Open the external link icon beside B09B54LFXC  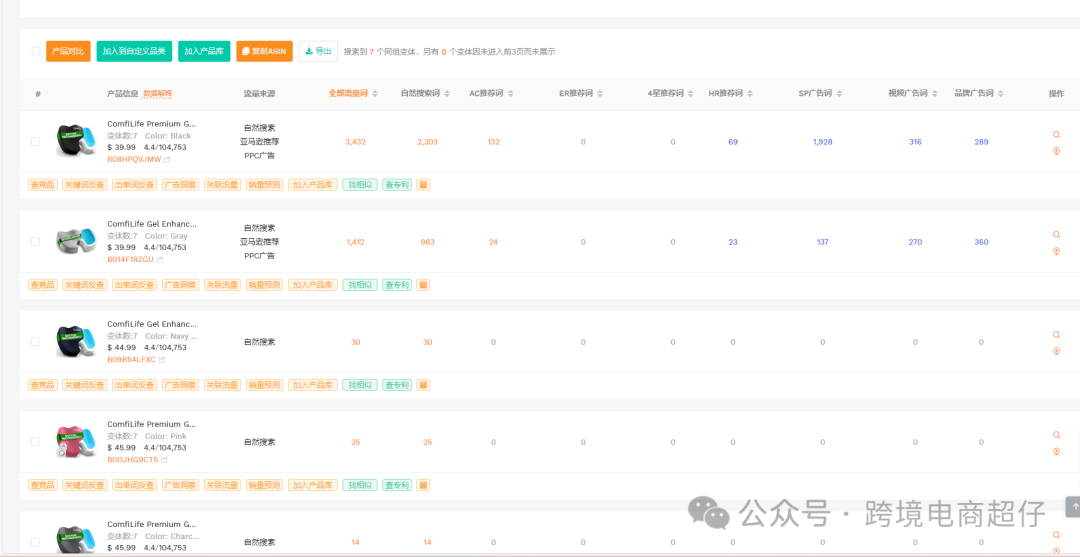pos(162,359)
